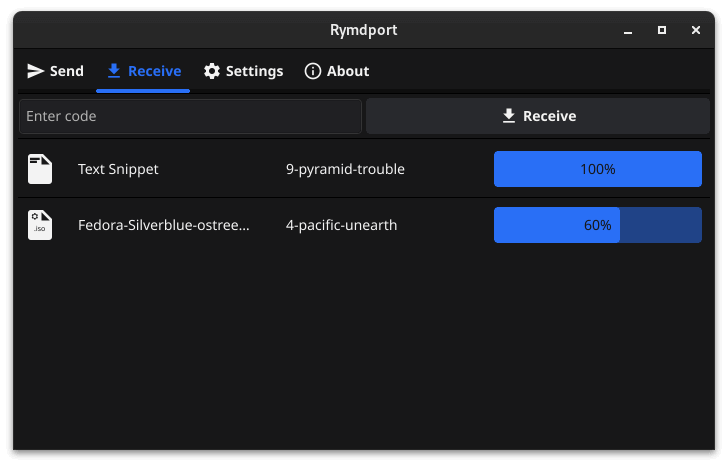Click the Settings gear icon
This screenshot has height=466, width=728.
tap(212, 71)
